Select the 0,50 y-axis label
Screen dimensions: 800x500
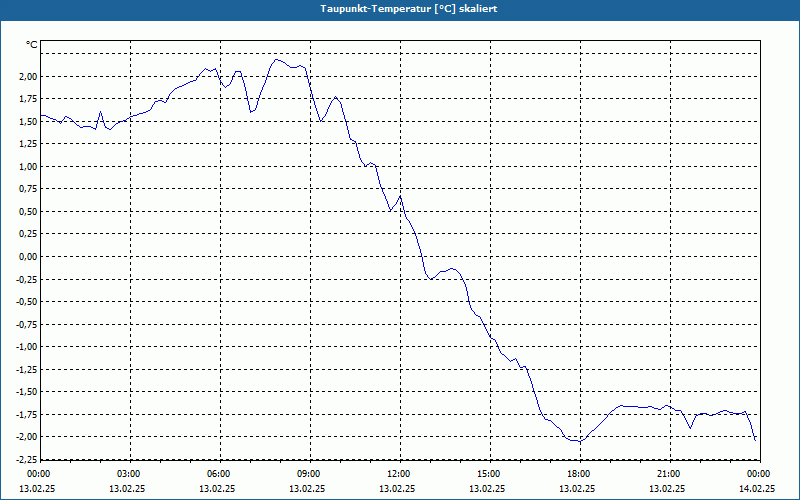pyautogui.click(x=29, y=212)
